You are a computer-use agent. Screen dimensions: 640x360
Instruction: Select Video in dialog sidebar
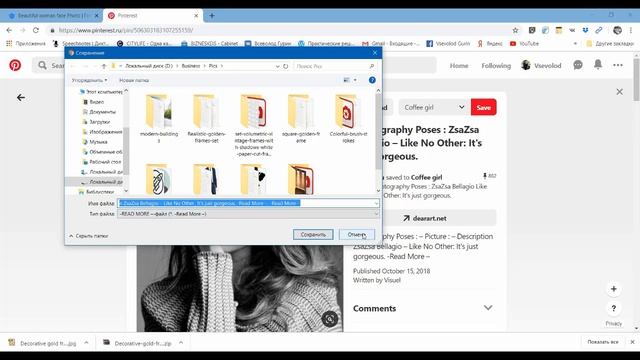point(96,102)
